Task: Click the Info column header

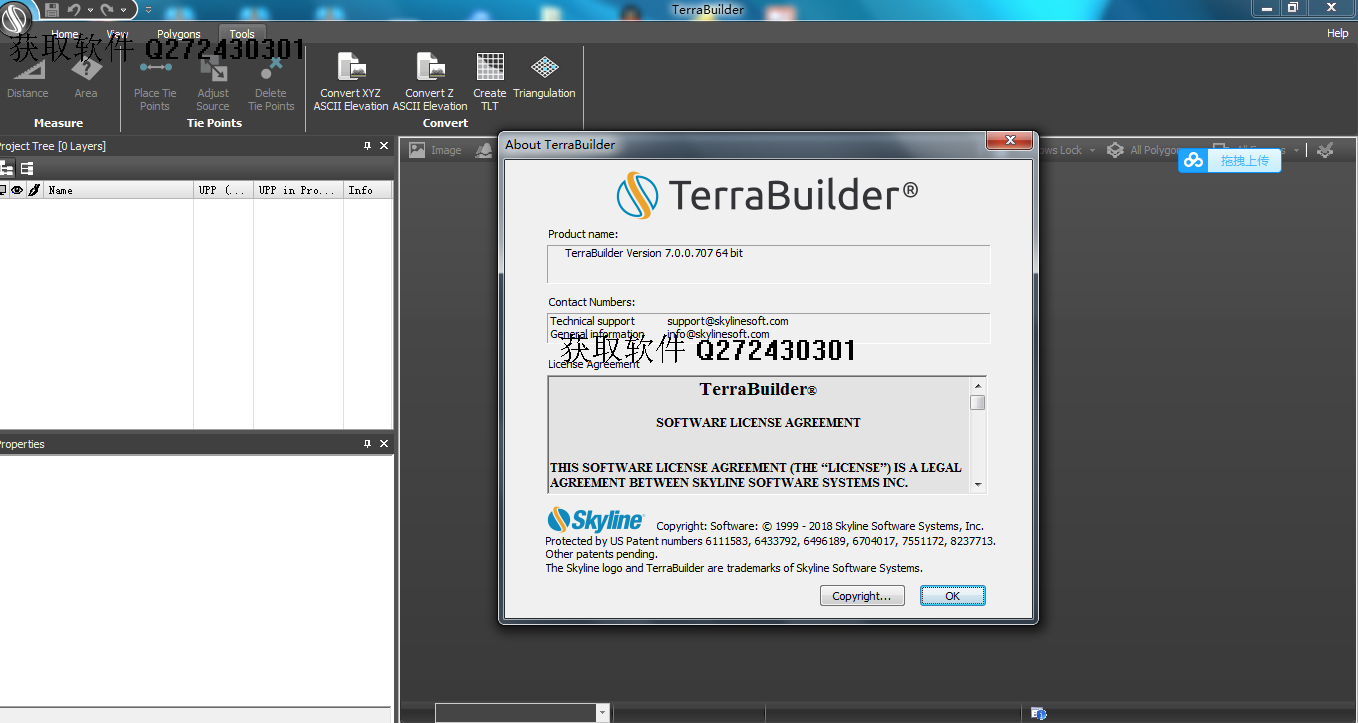Action: [x=367, y=190]
